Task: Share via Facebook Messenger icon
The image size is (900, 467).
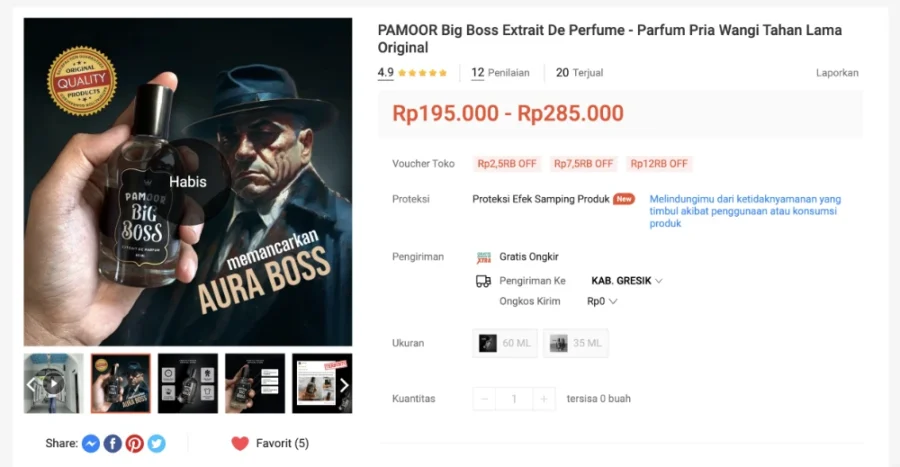Action: tap(91, 443)
